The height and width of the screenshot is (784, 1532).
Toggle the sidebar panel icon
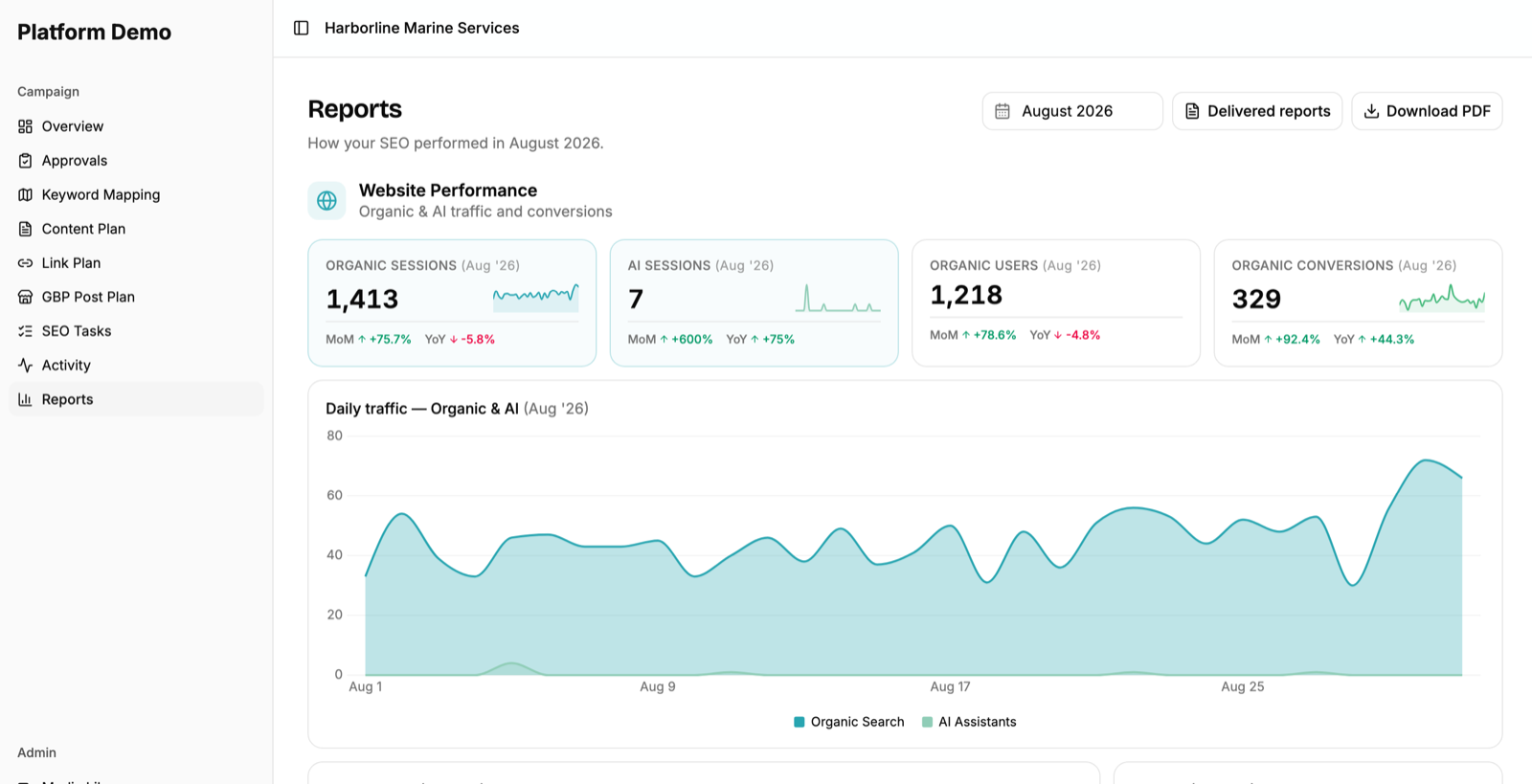point(301,28)
